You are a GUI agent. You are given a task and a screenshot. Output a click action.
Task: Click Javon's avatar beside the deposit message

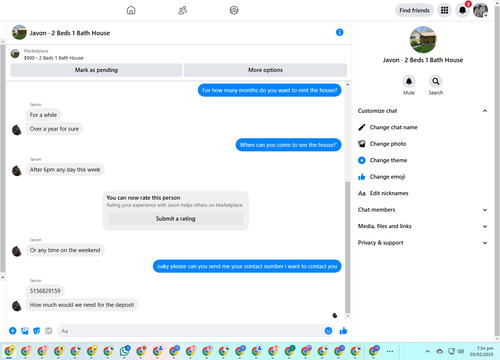pyautogui.click(x=17, y=305)
